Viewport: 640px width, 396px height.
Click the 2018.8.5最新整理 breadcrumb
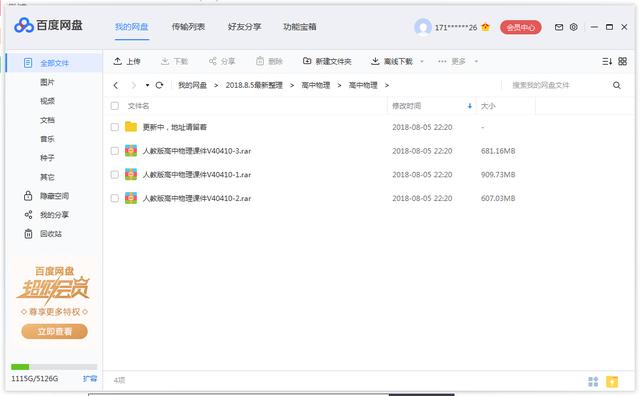click(254, 85)
